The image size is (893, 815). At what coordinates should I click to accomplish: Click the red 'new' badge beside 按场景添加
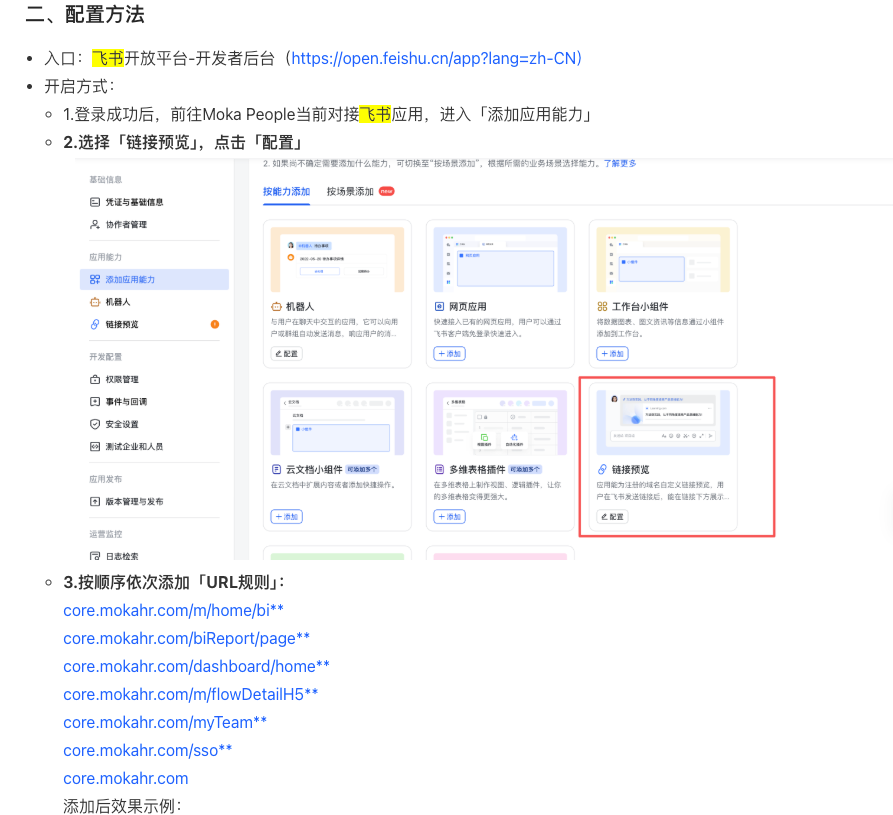click(387, 191)
